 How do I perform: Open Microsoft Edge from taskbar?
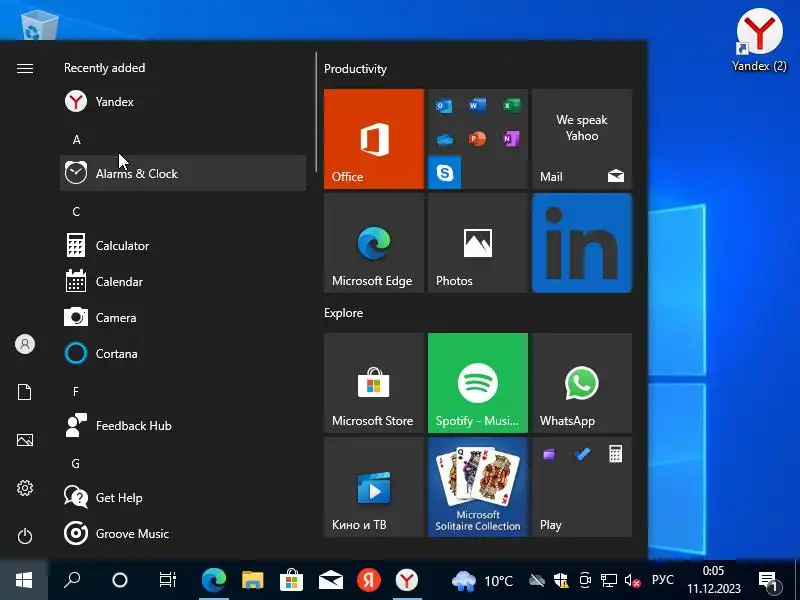214,580
